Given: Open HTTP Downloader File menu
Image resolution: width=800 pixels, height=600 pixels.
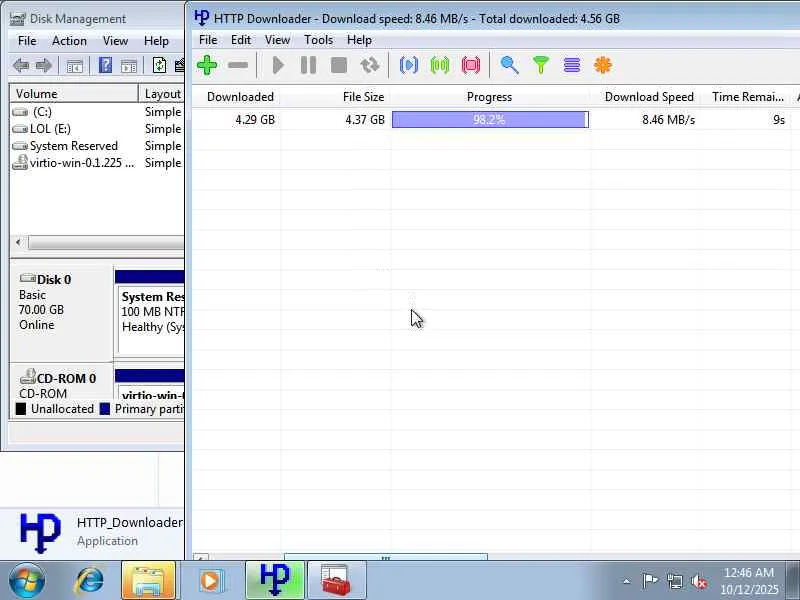Looking at the screenshot, I should click(x=208, y=40).
